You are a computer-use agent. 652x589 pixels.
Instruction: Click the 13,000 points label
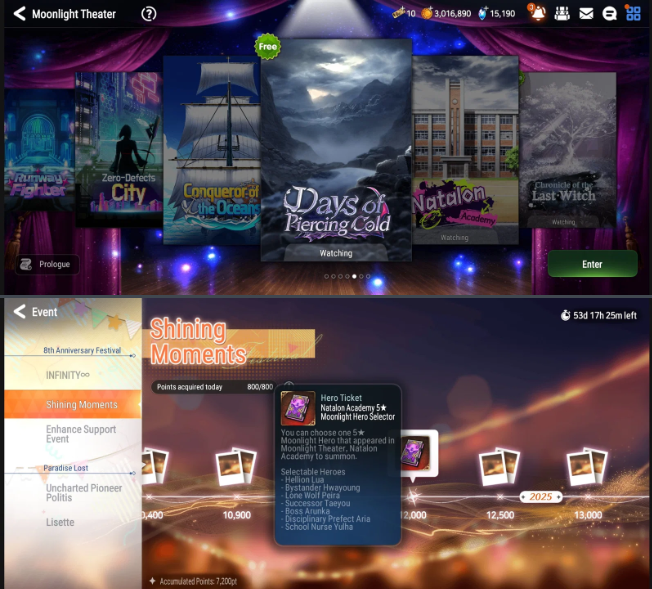pos(588,515)
